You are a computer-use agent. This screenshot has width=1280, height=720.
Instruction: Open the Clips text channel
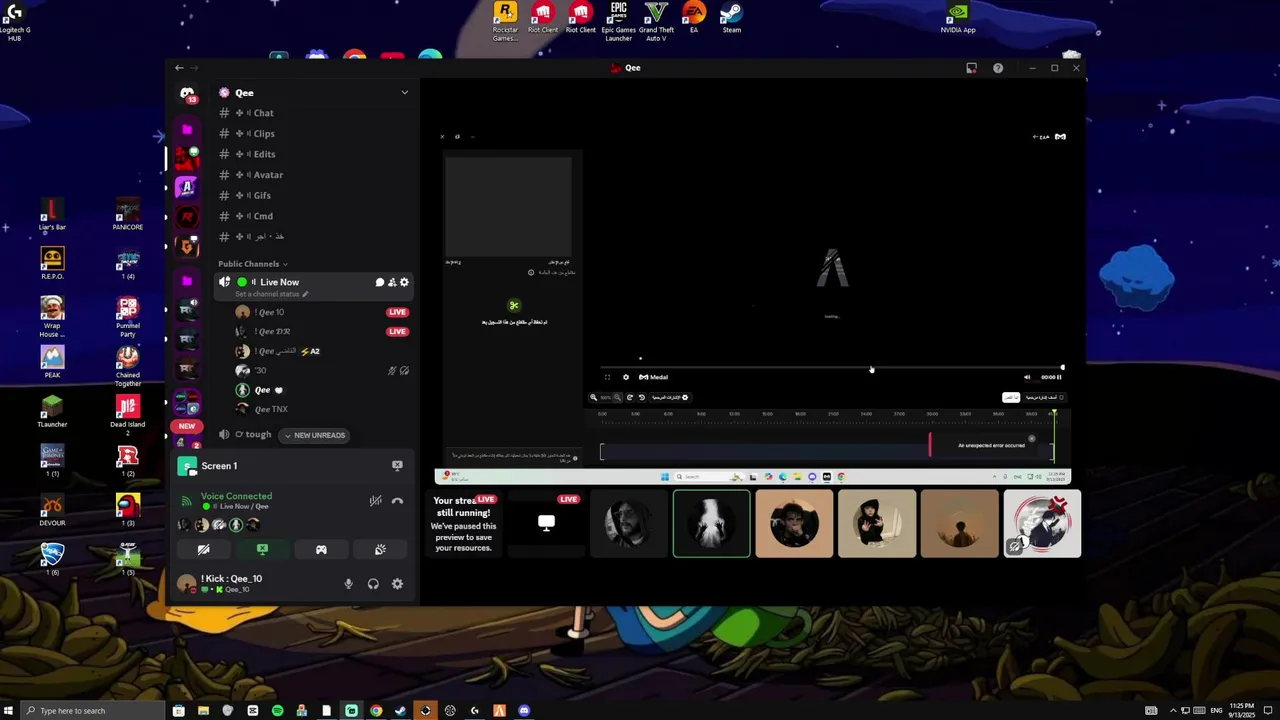pos(312,133)
